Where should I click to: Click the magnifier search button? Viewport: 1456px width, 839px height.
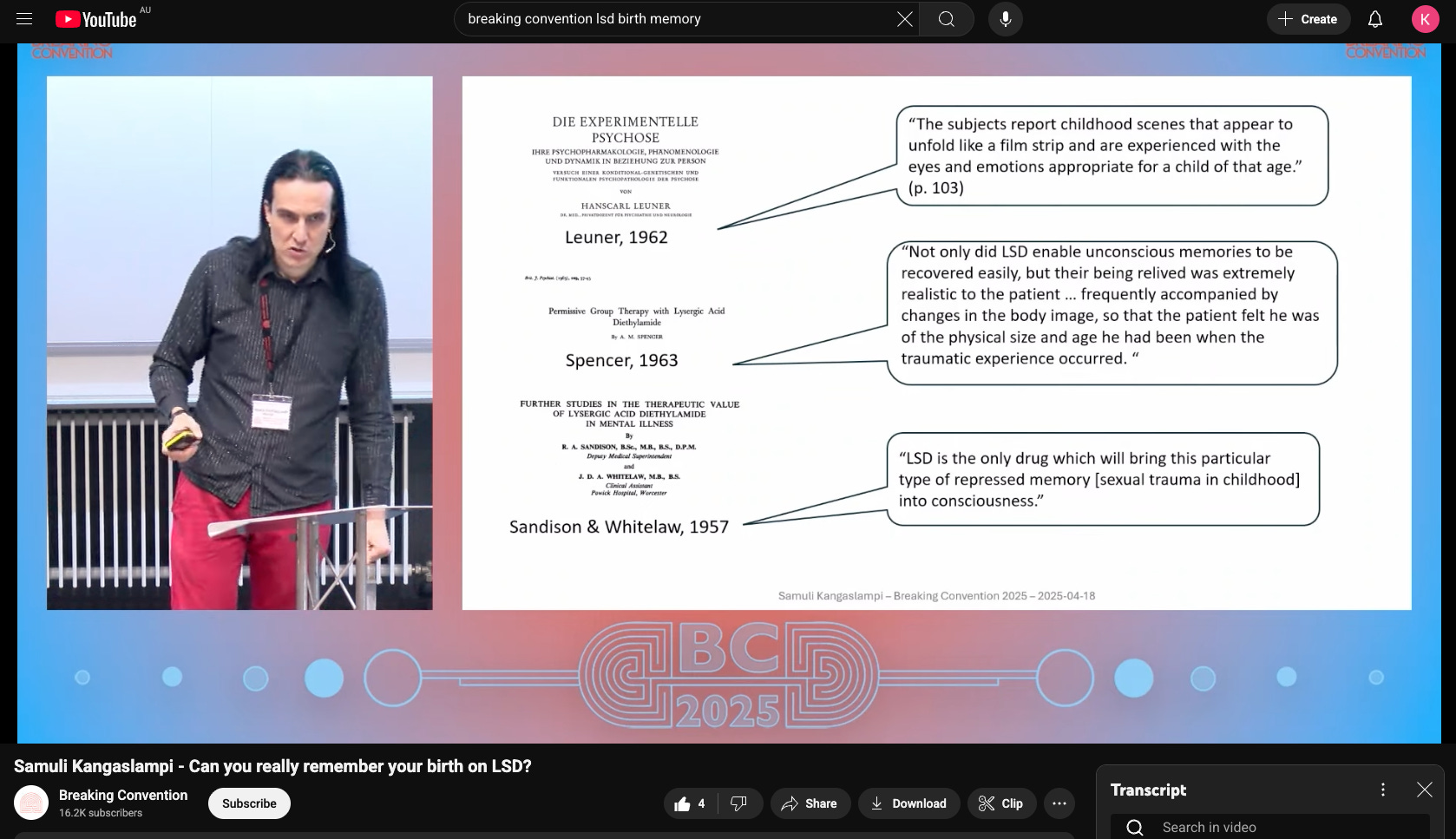pyautogui.click(x=947, y=19)
